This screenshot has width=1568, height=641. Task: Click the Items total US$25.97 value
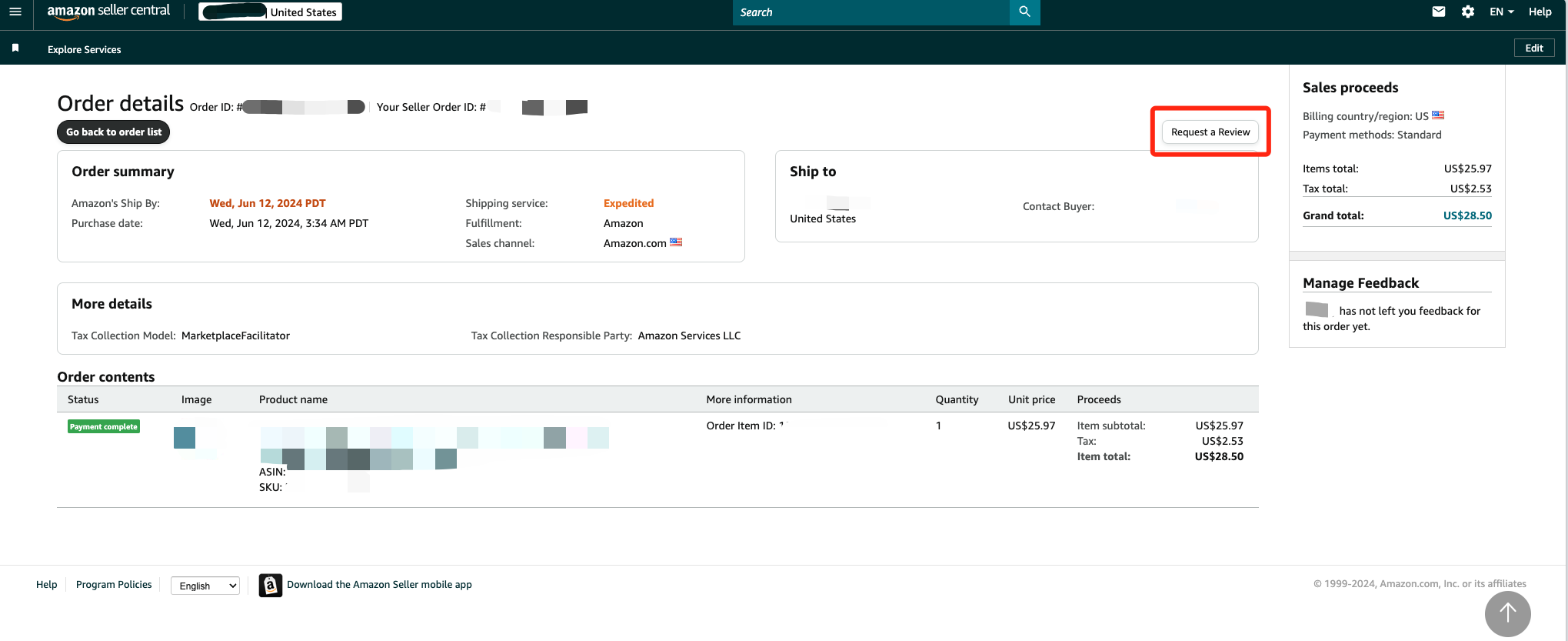point(1467,169)
